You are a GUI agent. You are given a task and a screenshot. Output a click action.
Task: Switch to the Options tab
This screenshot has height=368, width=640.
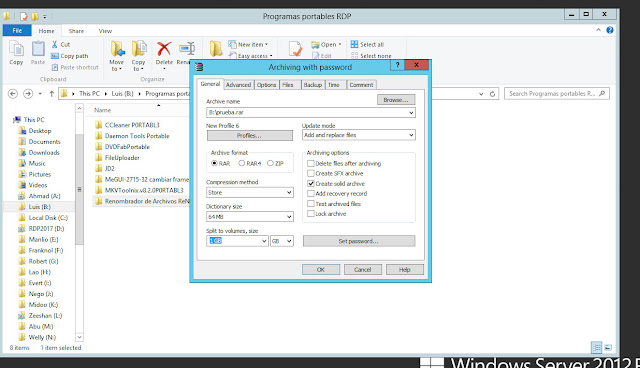click(267, 85)
